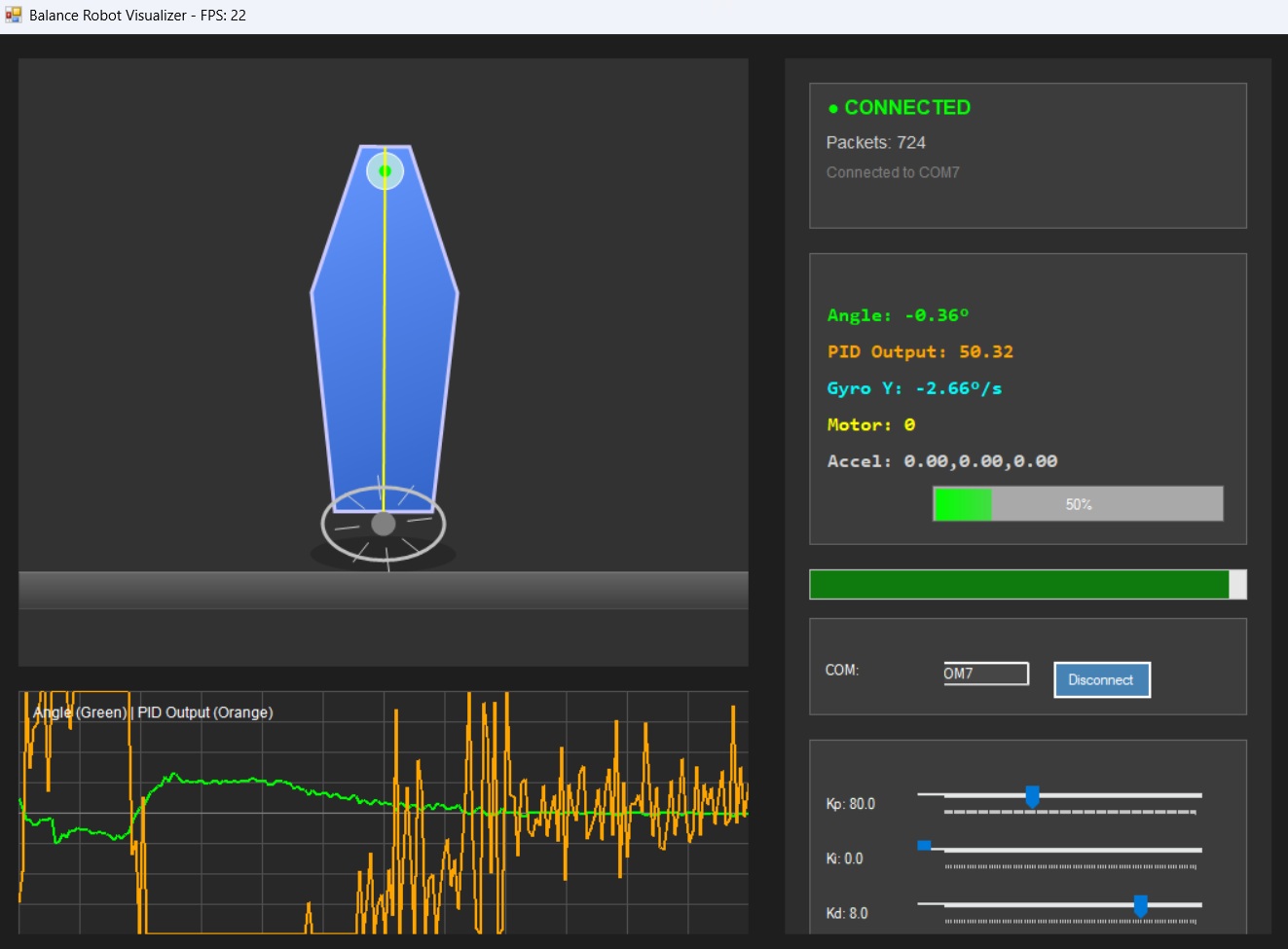Screen dimensions: 1288x949
Task: Click the Packets count text
Action: 875,142
